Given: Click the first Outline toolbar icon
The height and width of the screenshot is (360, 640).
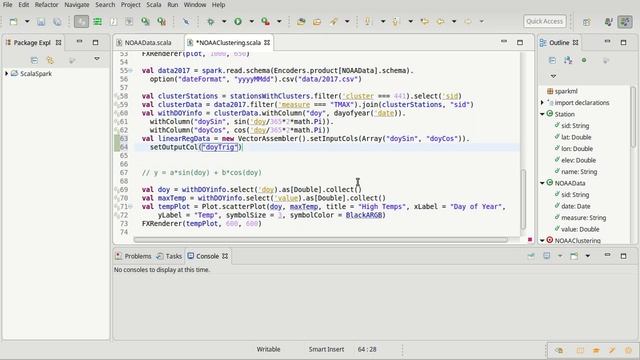Looking at the screenshot, I should coord(552,60).
